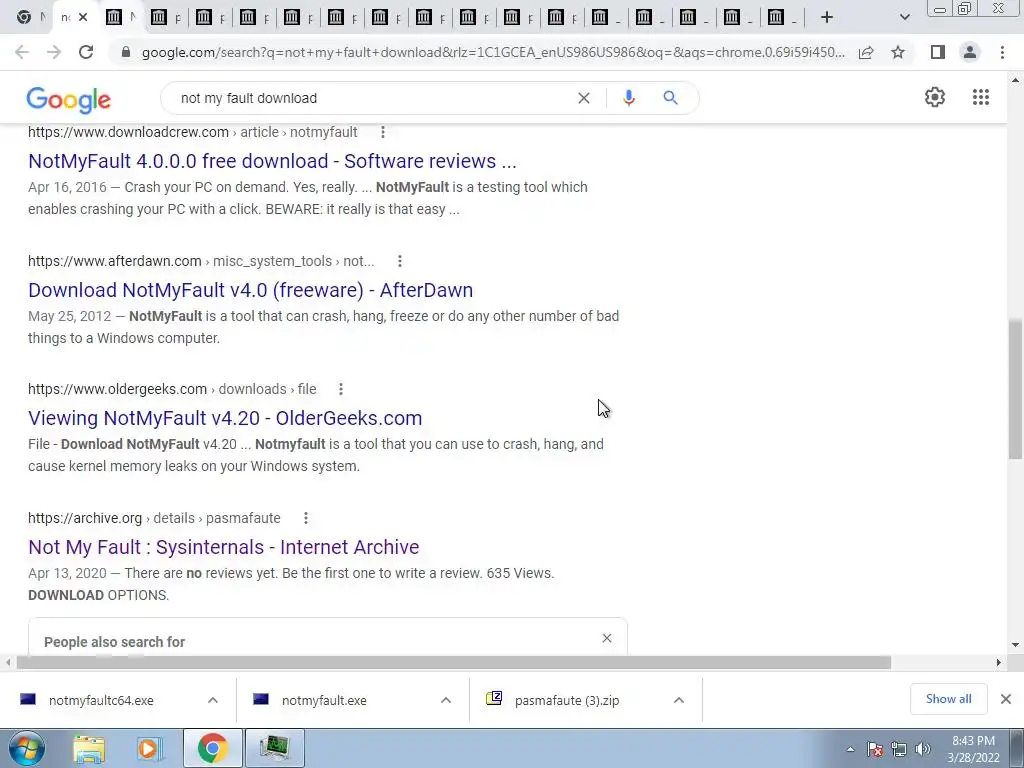
Task: Open Action Center flag icon
Action: click(875, 749)
